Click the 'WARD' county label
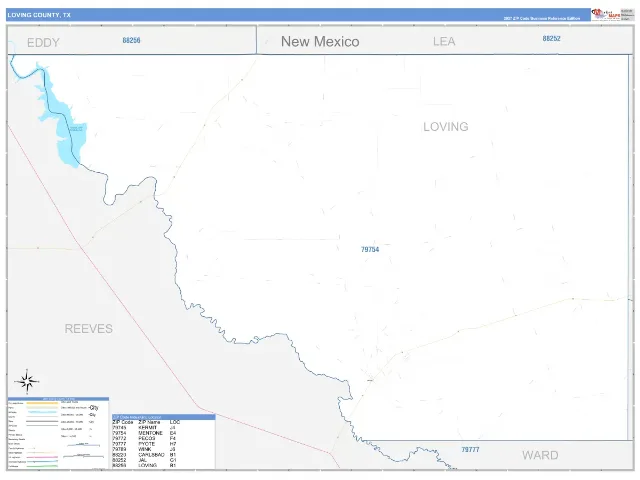The image size is (640, 480). [540, 455]
